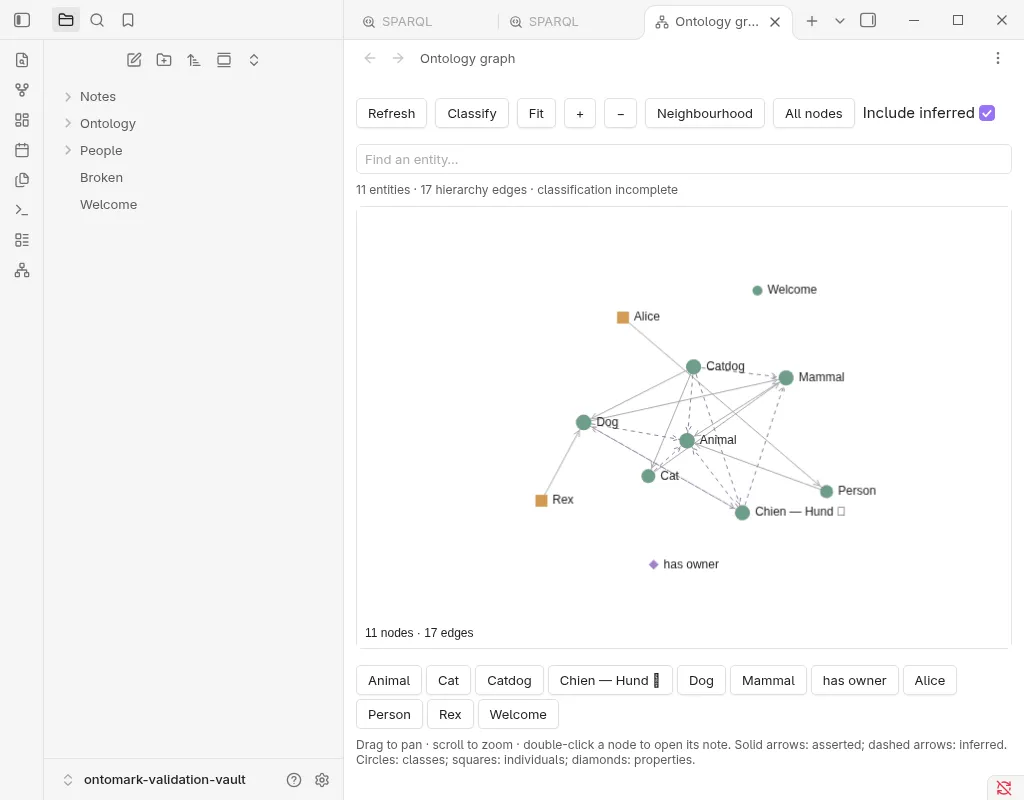Screen dimensions: 1024x800
Task: Open the bookmarks panel icon
Action: 128,20
